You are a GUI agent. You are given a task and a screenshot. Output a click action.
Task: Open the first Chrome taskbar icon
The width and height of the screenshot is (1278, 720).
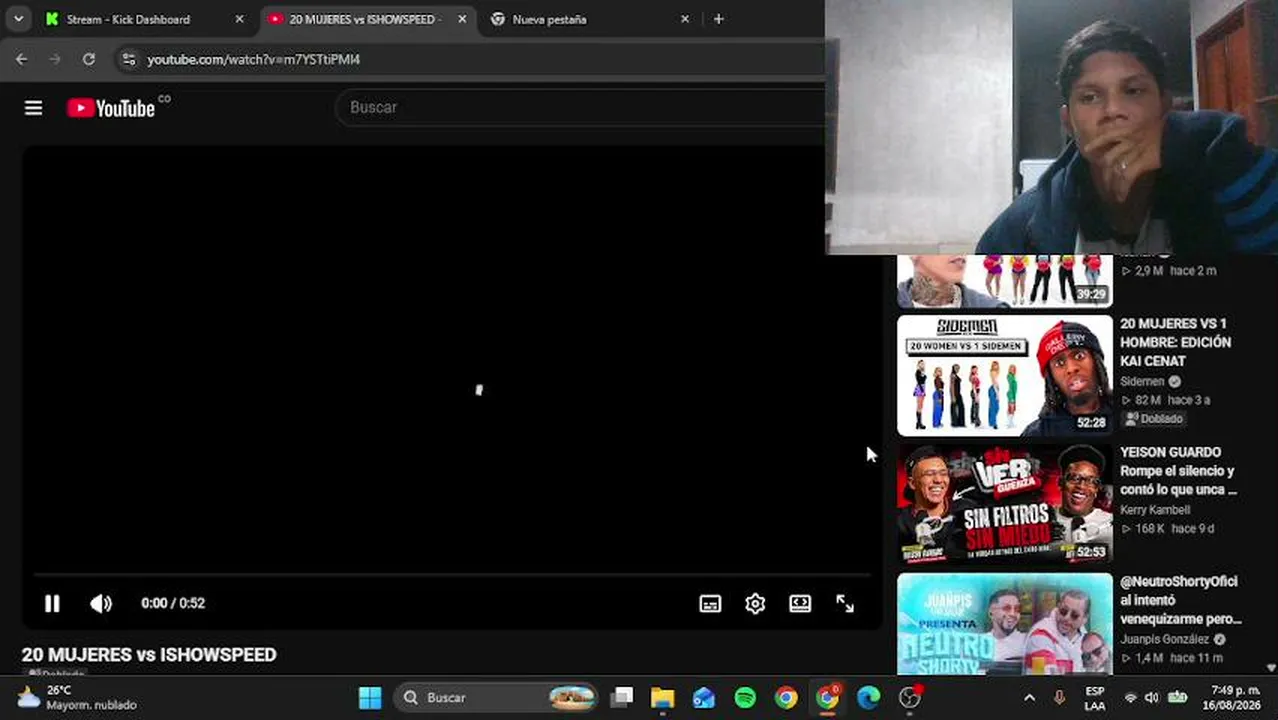786,697
